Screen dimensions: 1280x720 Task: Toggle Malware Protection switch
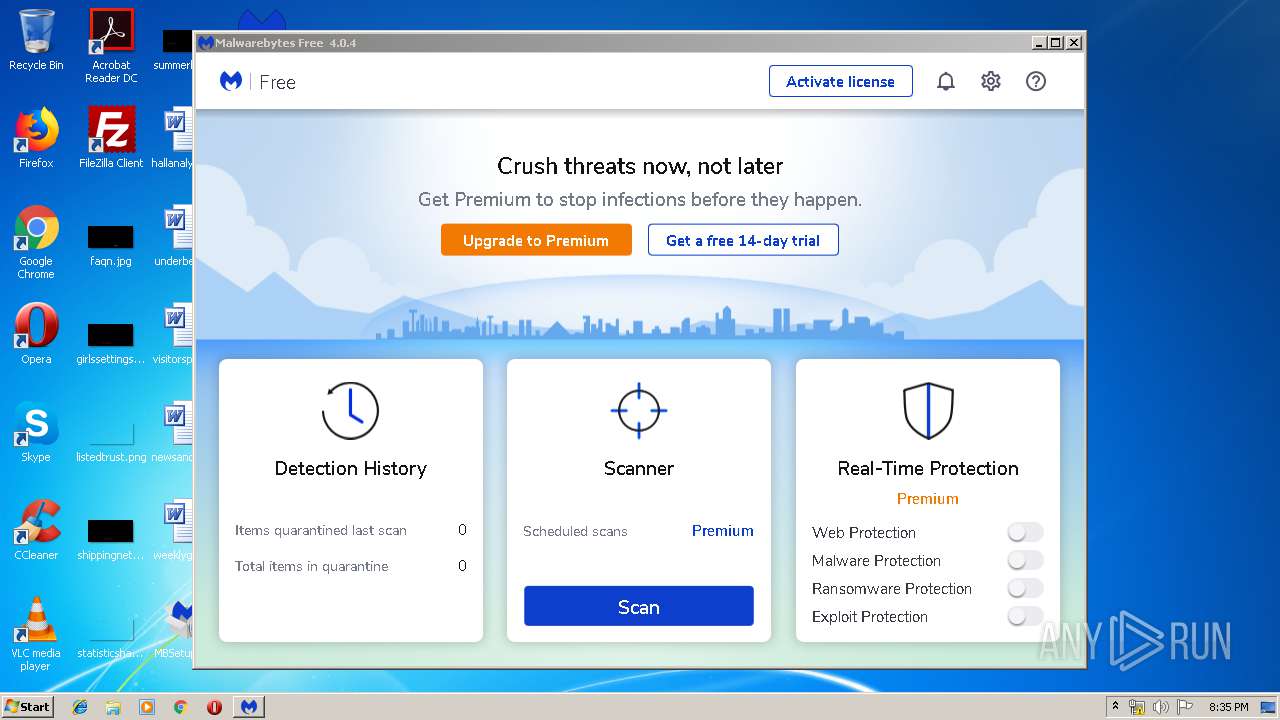(x=1025, y=560)
